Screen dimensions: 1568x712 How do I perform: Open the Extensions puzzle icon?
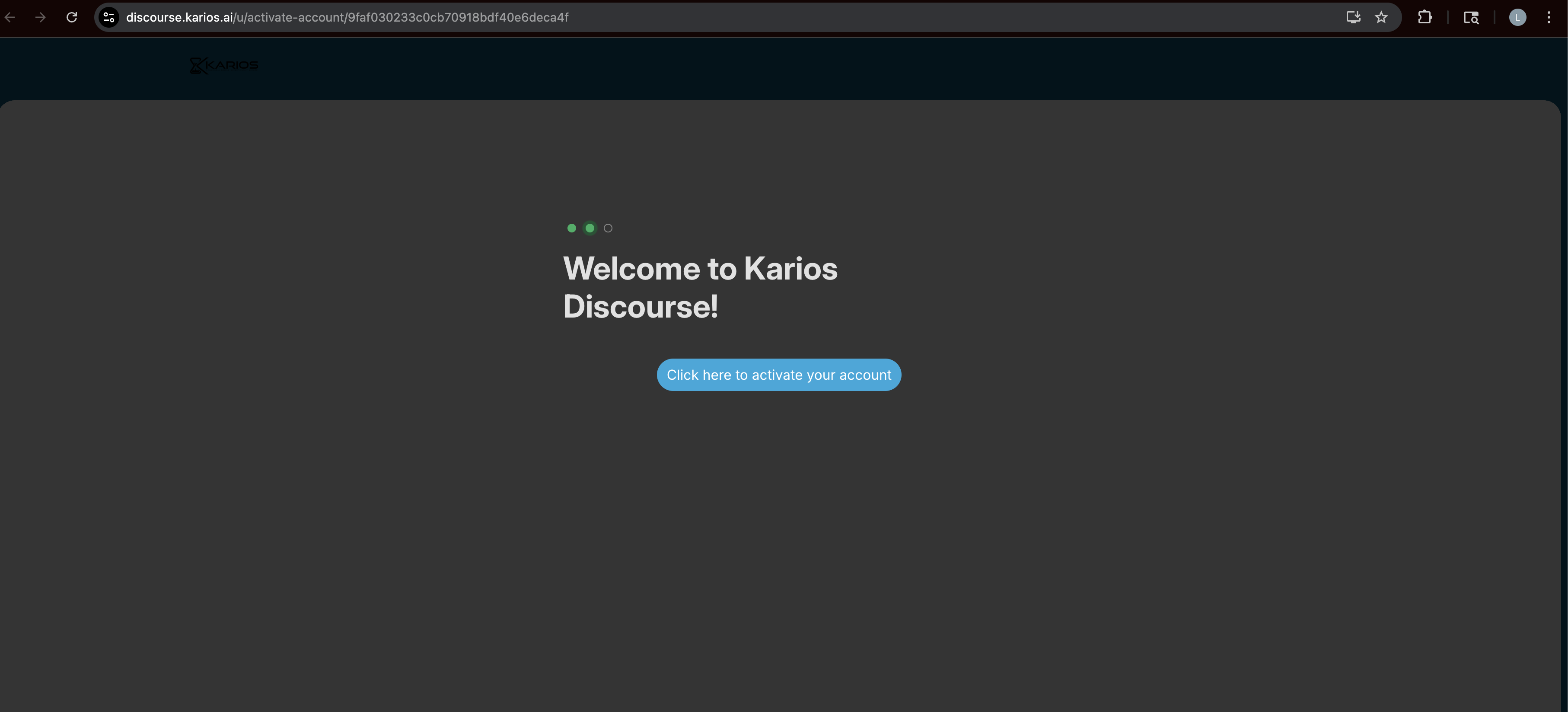pos(1425,17)
